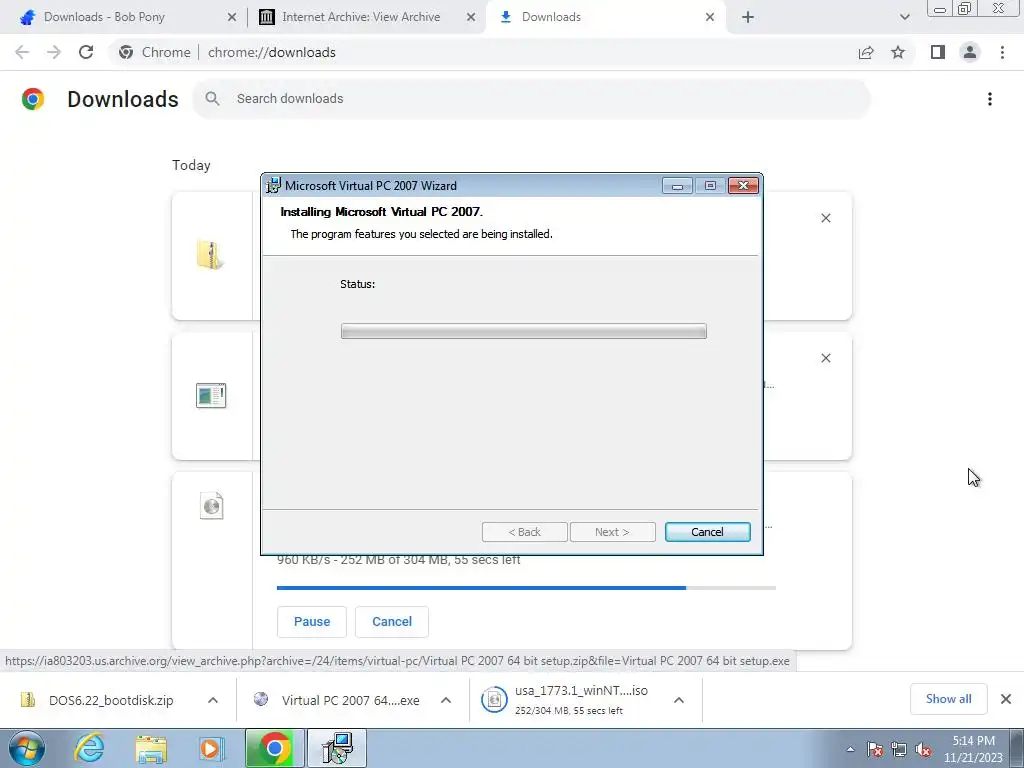Image resolution: width=1024 pixels, height=768 pixels.
Task: Click the setup program file icon
Action: tap(210, 396)
